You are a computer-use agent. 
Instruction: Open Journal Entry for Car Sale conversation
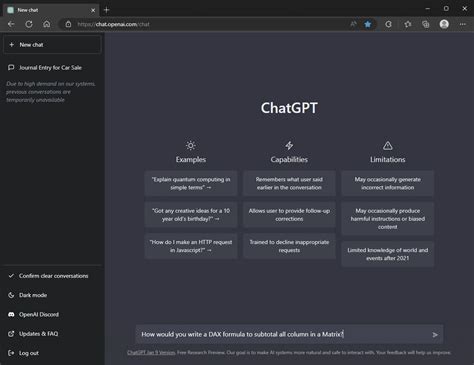pyautogui.click(x=52, y=68)
